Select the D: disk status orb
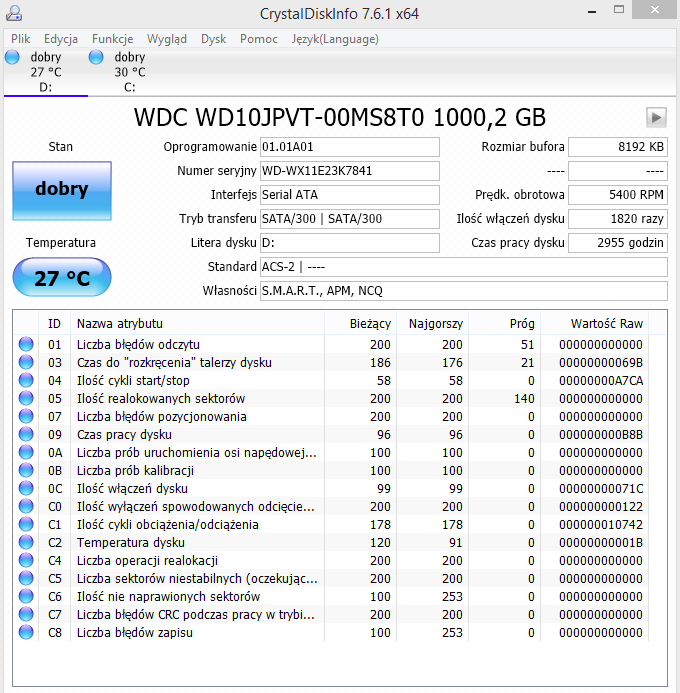The width and height of the screenshot is (680, 693). click(x=12, y=57)
